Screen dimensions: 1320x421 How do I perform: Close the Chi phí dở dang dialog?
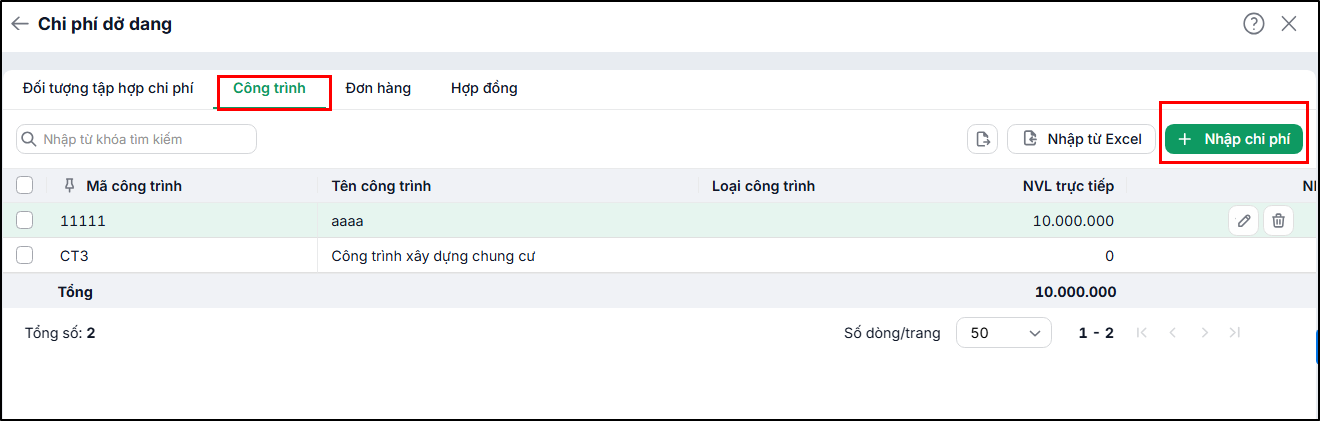click(x=1289, y=24)
